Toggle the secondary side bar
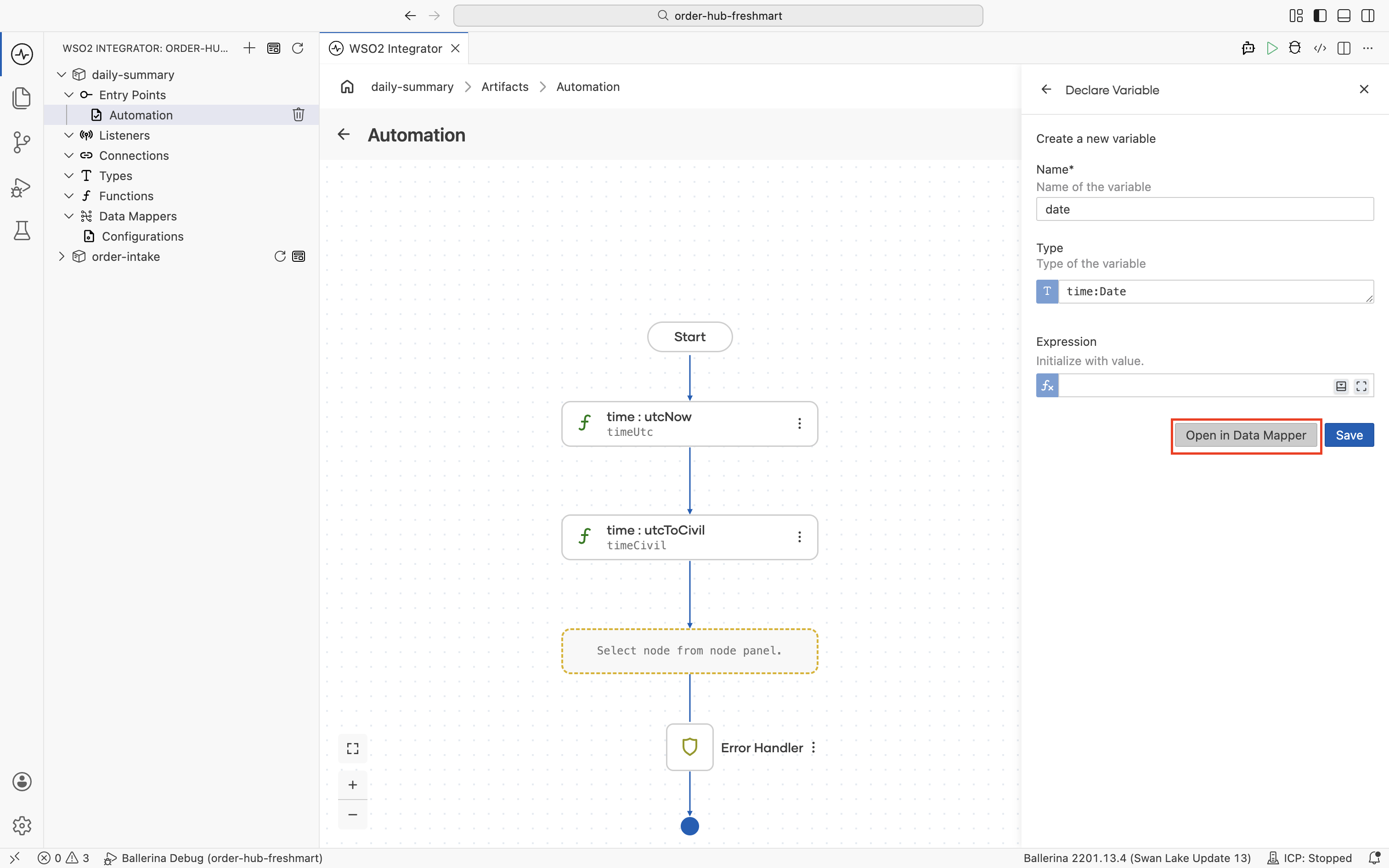 click(x=1368, y=16)
